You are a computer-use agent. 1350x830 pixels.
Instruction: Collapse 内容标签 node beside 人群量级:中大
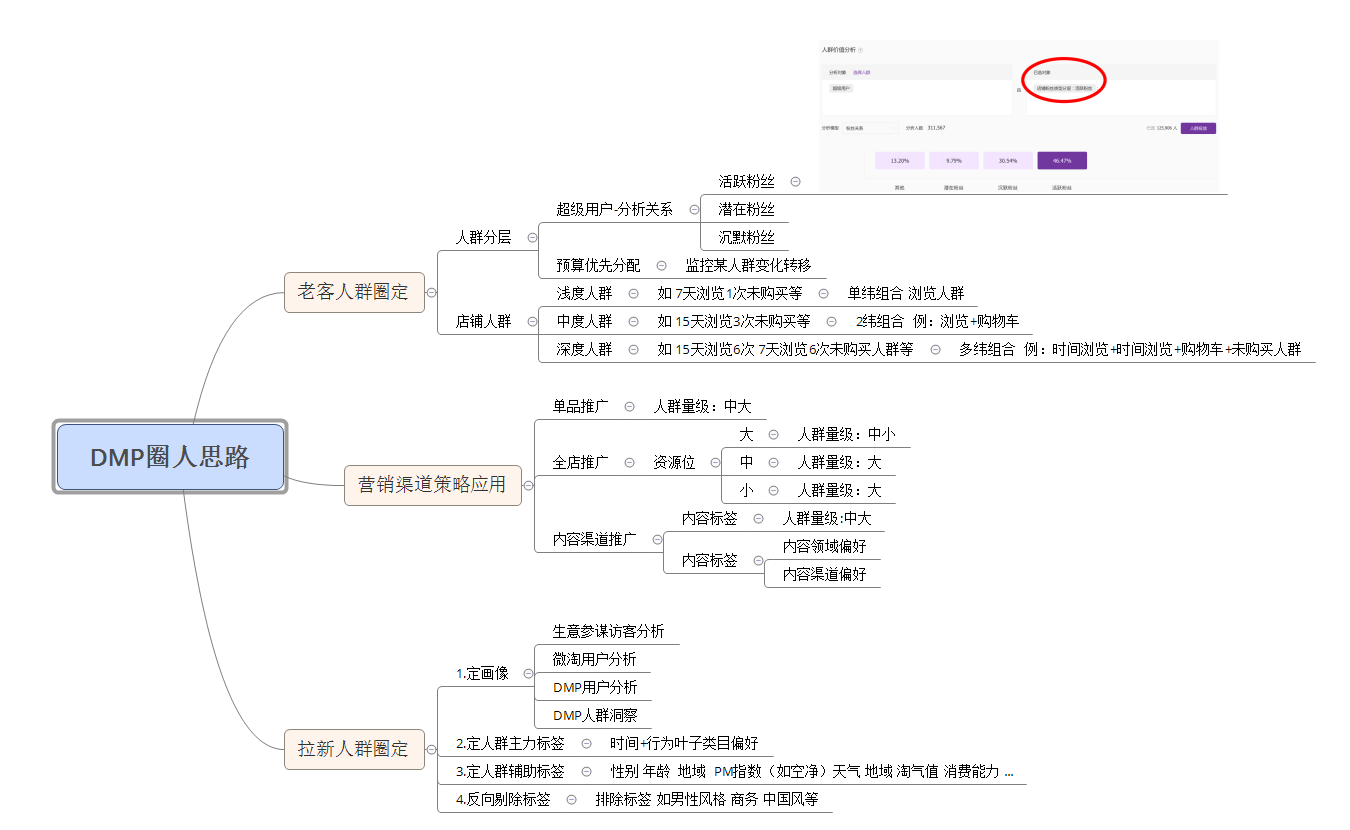(x=758, y=519)
